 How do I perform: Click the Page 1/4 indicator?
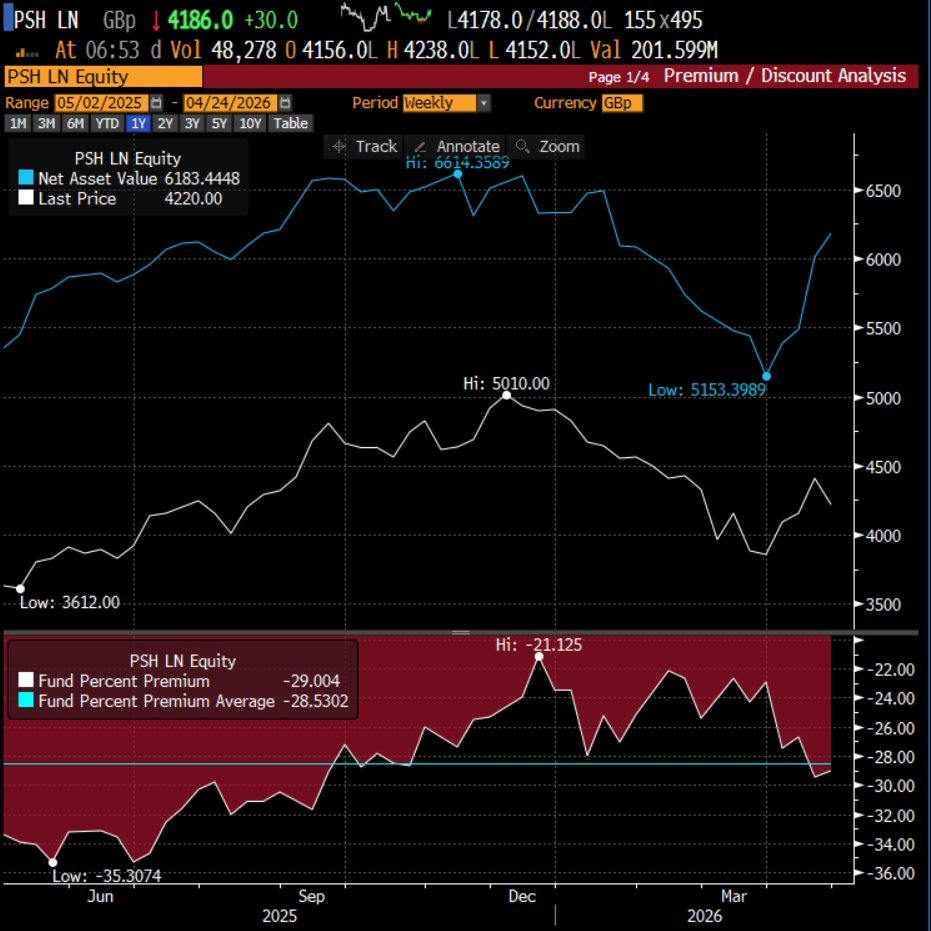coord(619,77)
